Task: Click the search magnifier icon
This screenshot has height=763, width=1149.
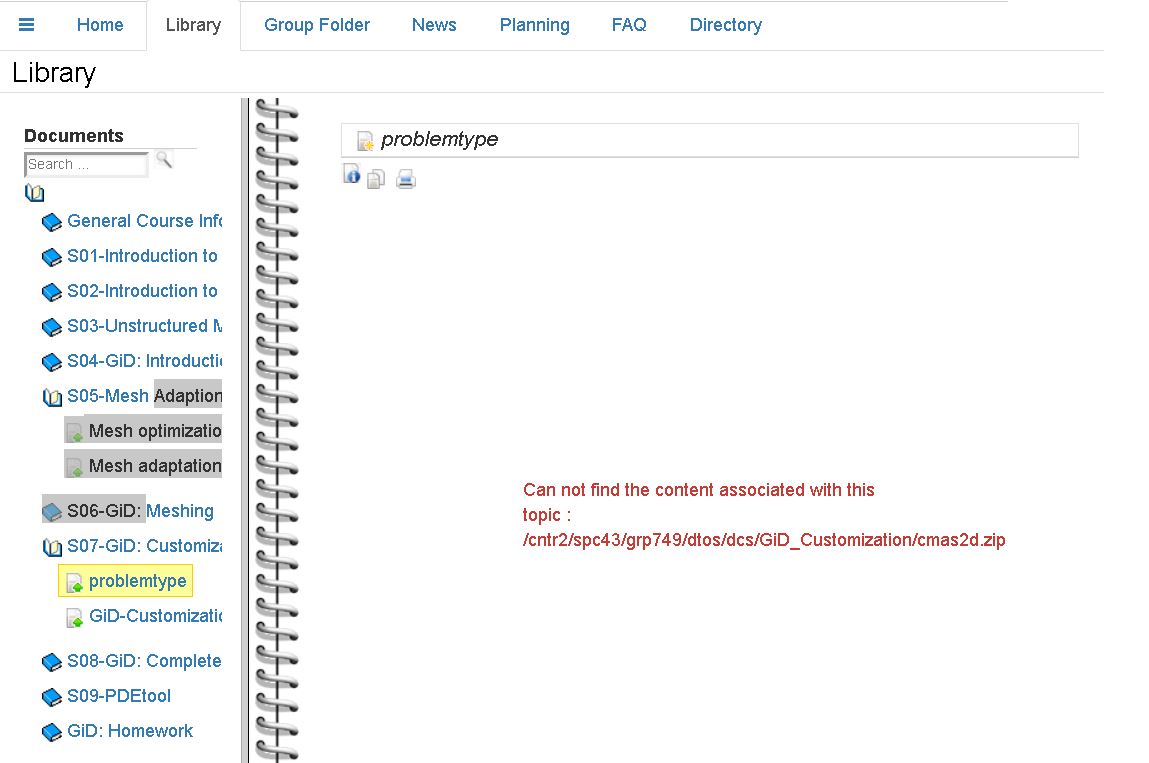Action: (164, 160)
